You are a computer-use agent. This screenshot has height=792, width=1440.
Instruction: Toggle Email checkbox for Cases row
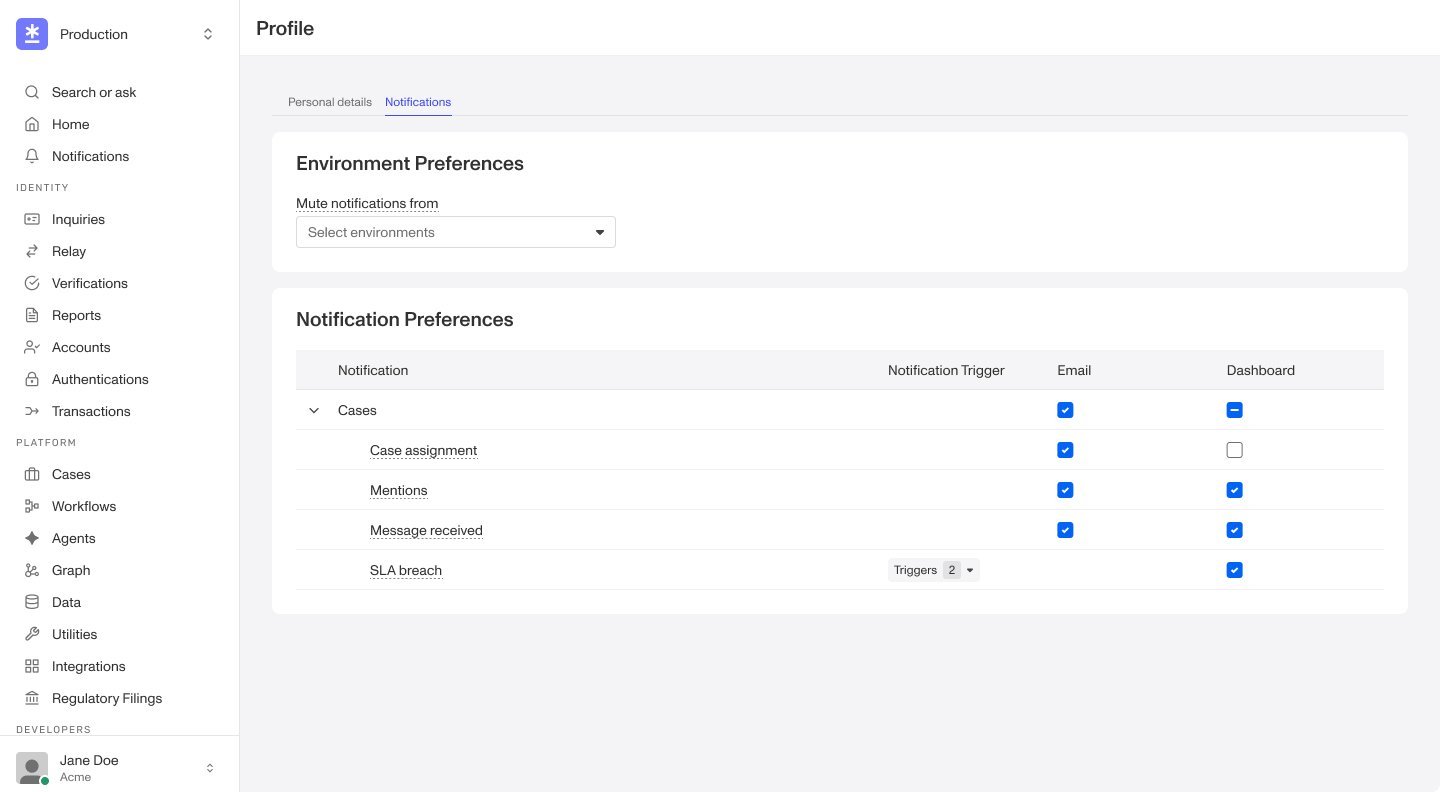coord(1065,410)
